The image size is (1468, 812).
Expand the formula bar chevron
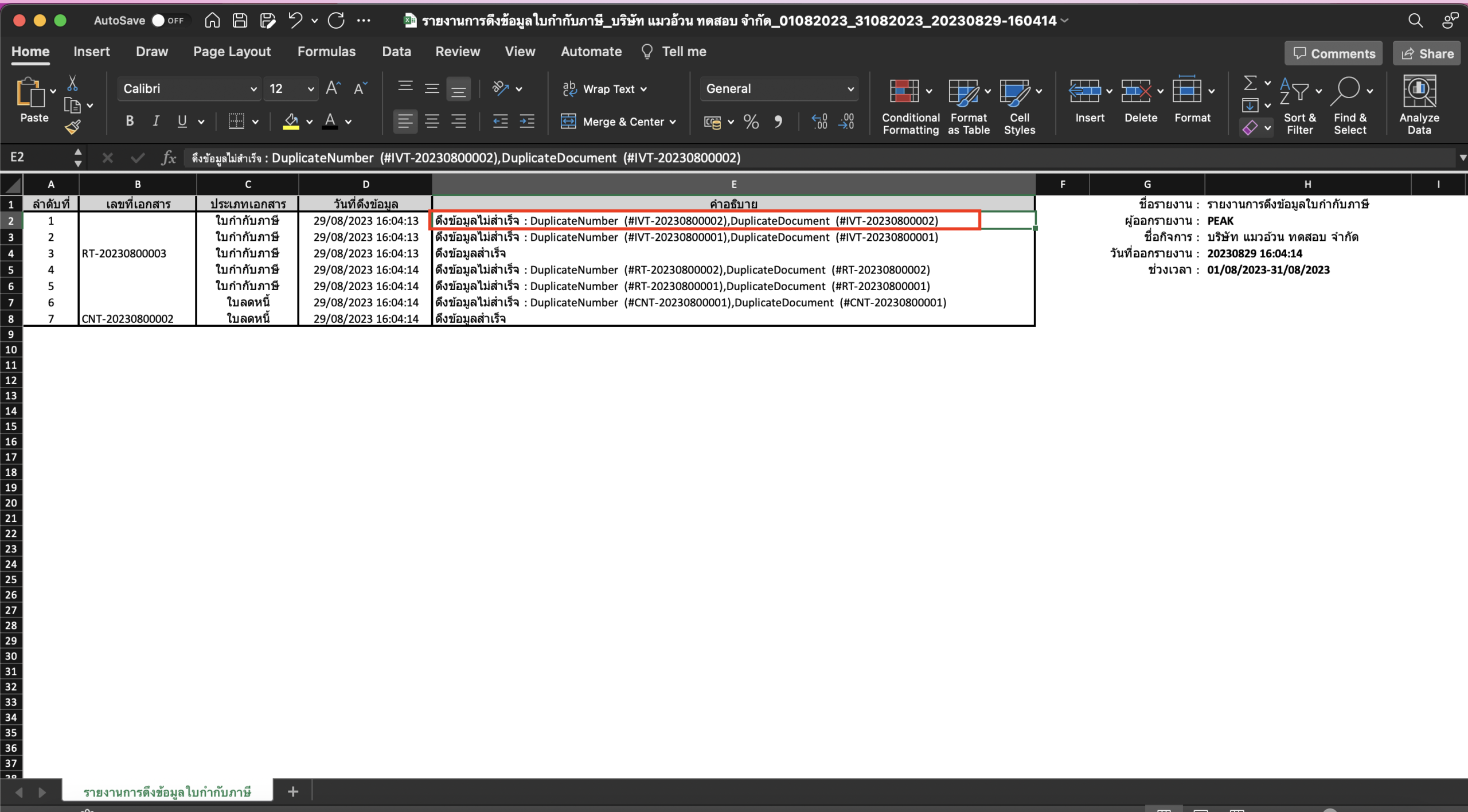click(x=1462, y=158)
